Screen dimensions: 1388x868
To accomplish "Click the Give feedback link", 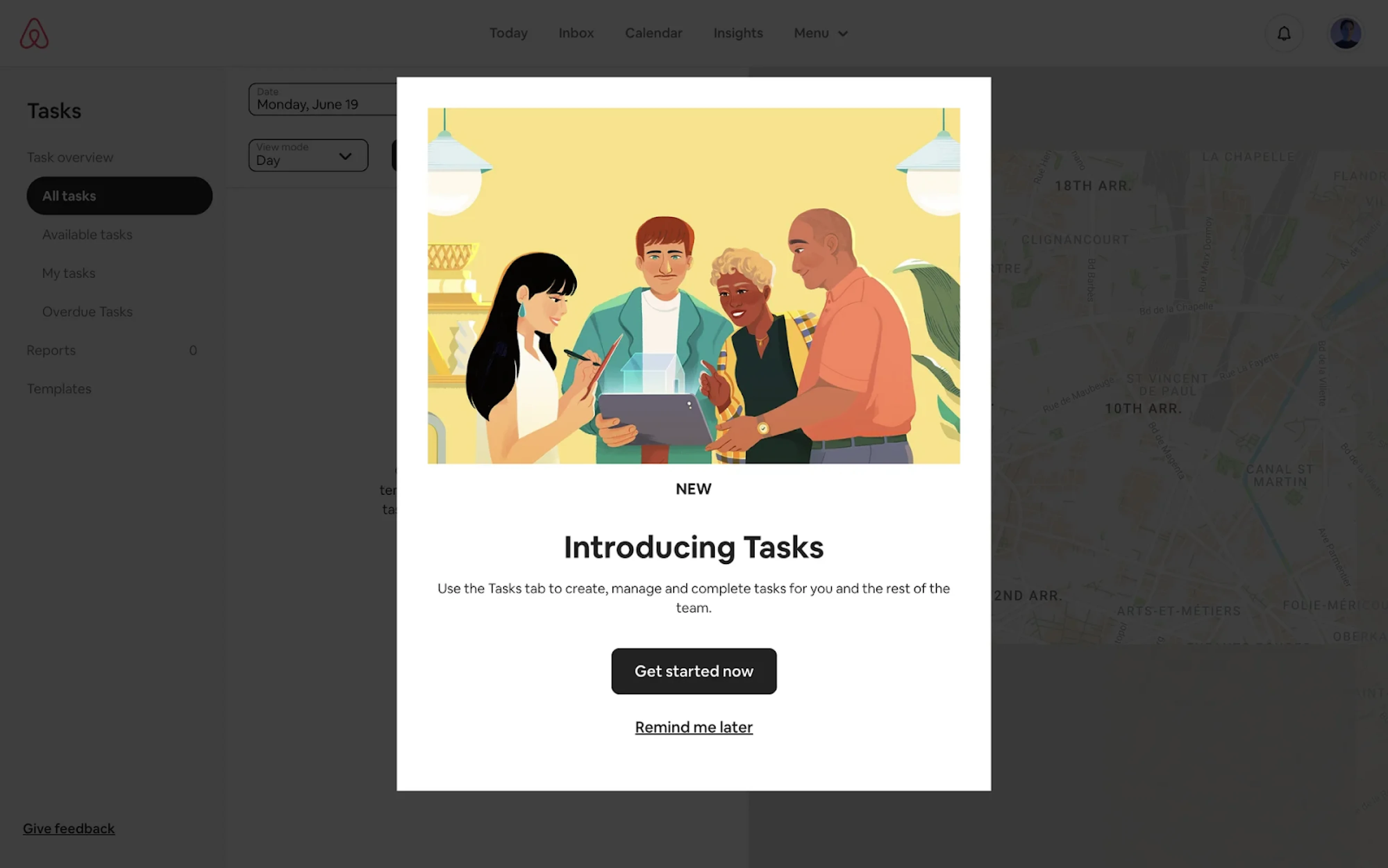I will tap(68, 828).
